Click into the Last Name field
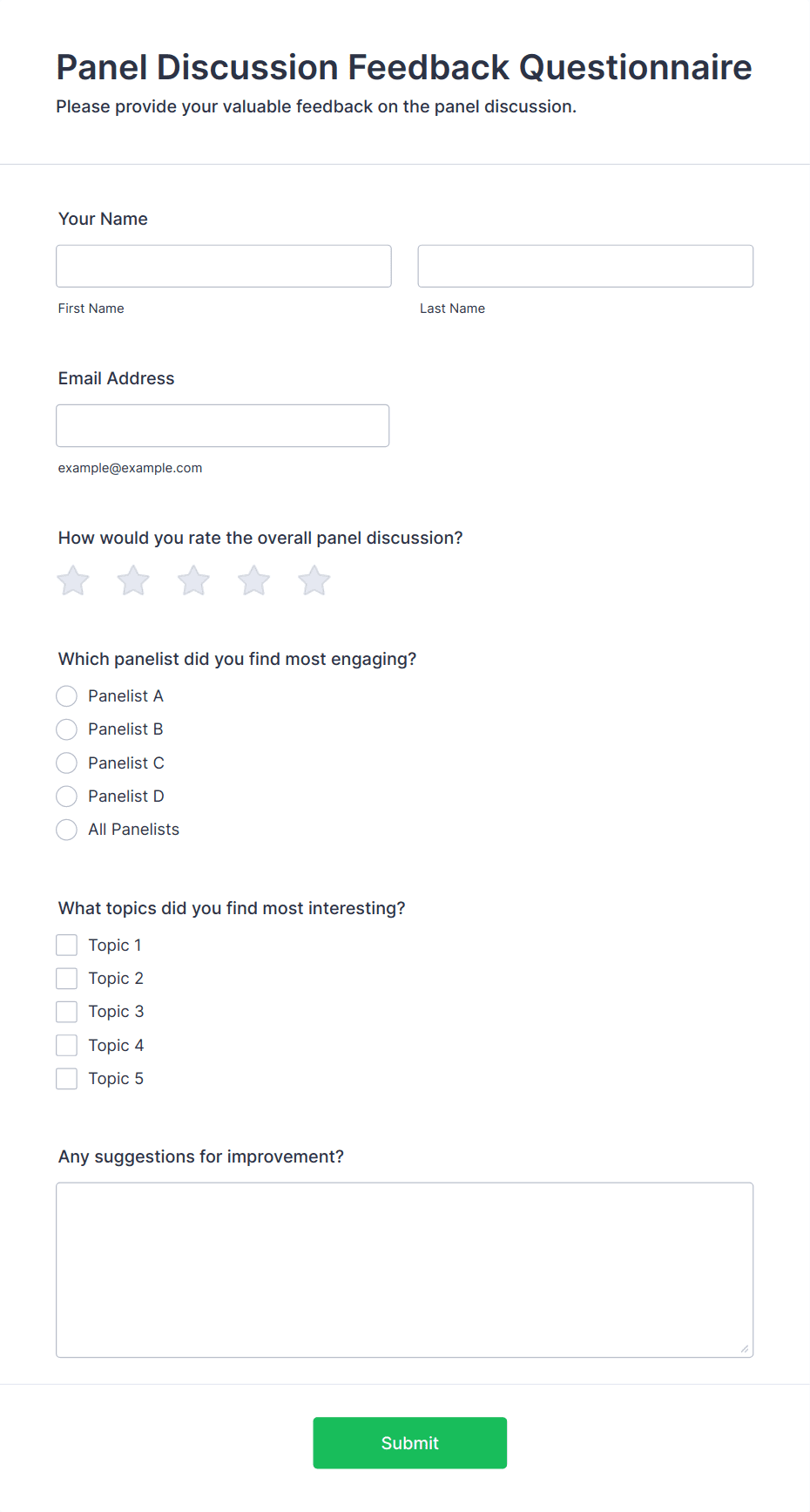The width and height of the screenshot is (810, 1512). [585, 266]
